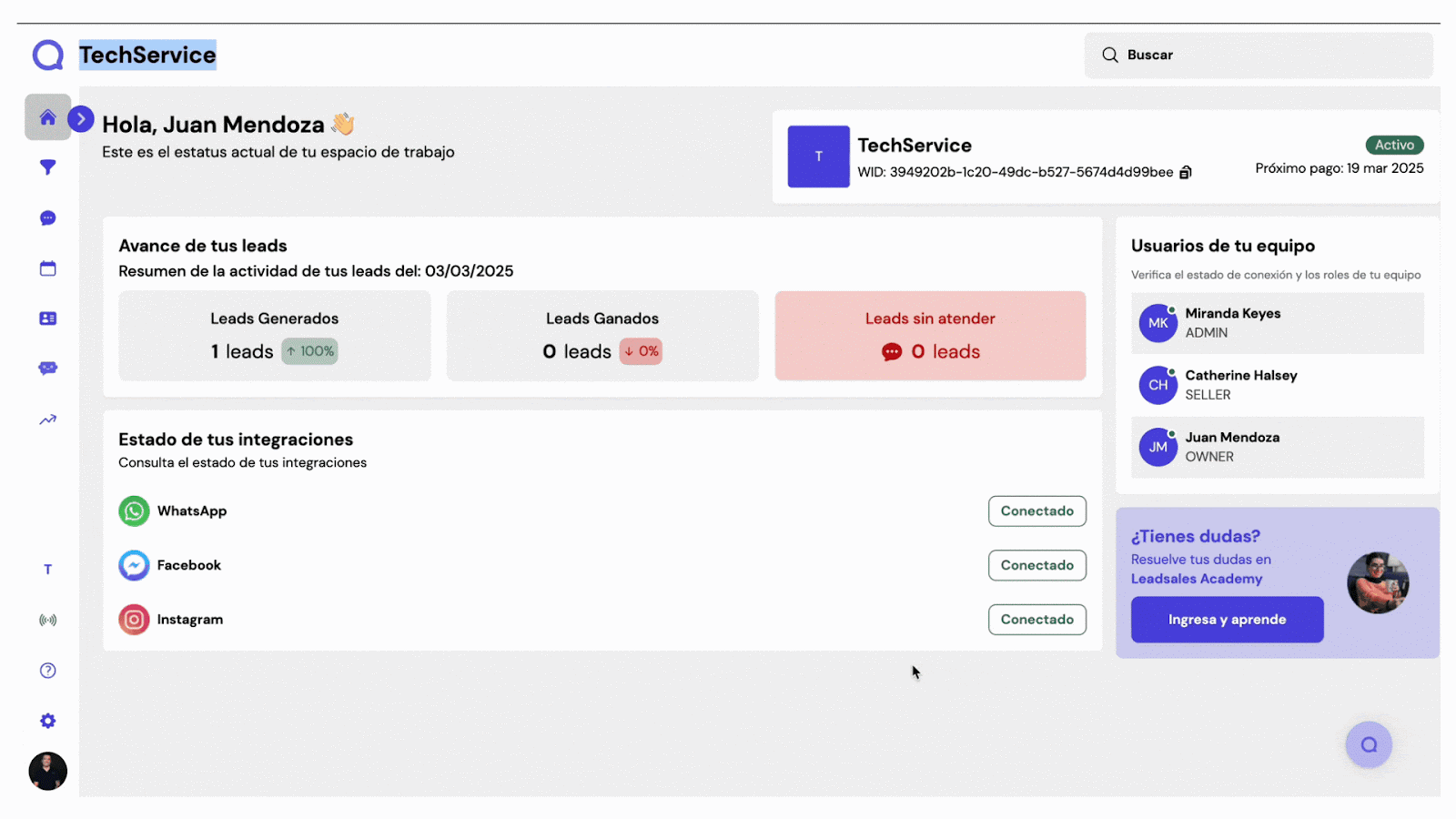Image resolution: width=1456 pixels, height=819 pixels.
Task: Open the settings gear icon
Action: [48, 721]
